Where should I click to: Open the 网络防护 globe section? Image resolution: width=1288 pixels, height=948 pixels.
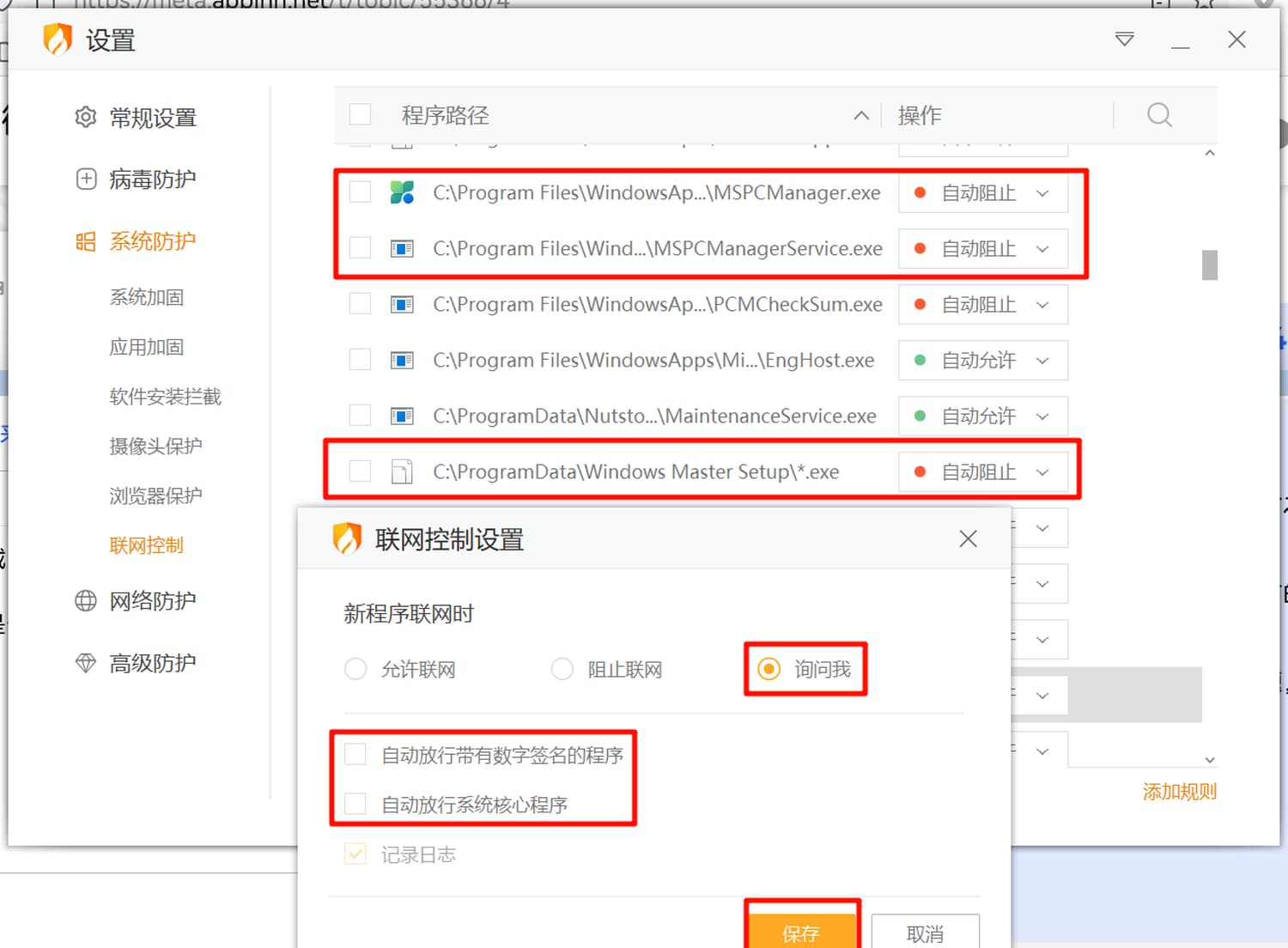tap(136, 601)
